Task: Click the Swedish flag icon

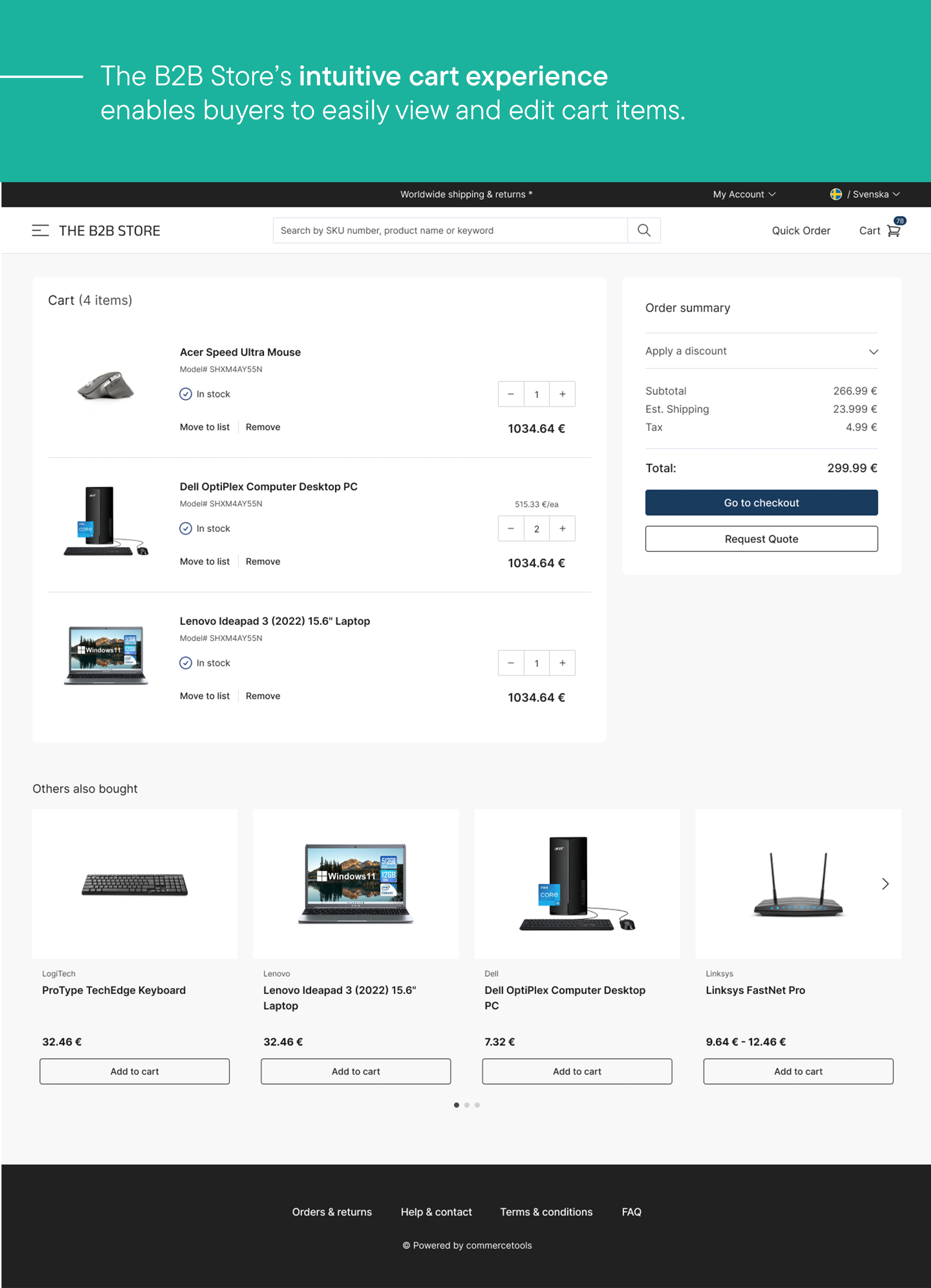Action: click(836, 194)
